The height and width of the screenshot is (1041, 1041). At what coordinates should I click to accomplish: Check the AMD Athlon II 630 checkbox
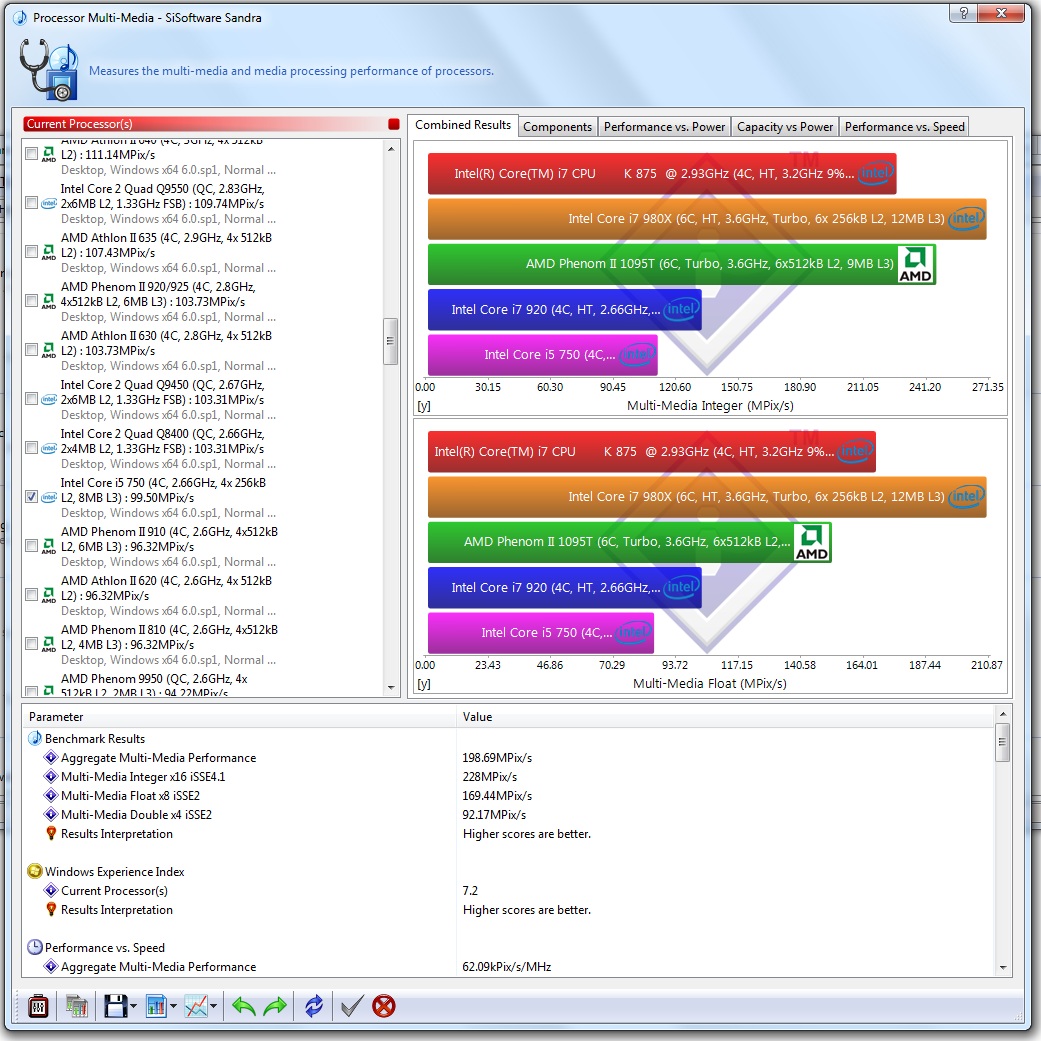tap(31, 349)
